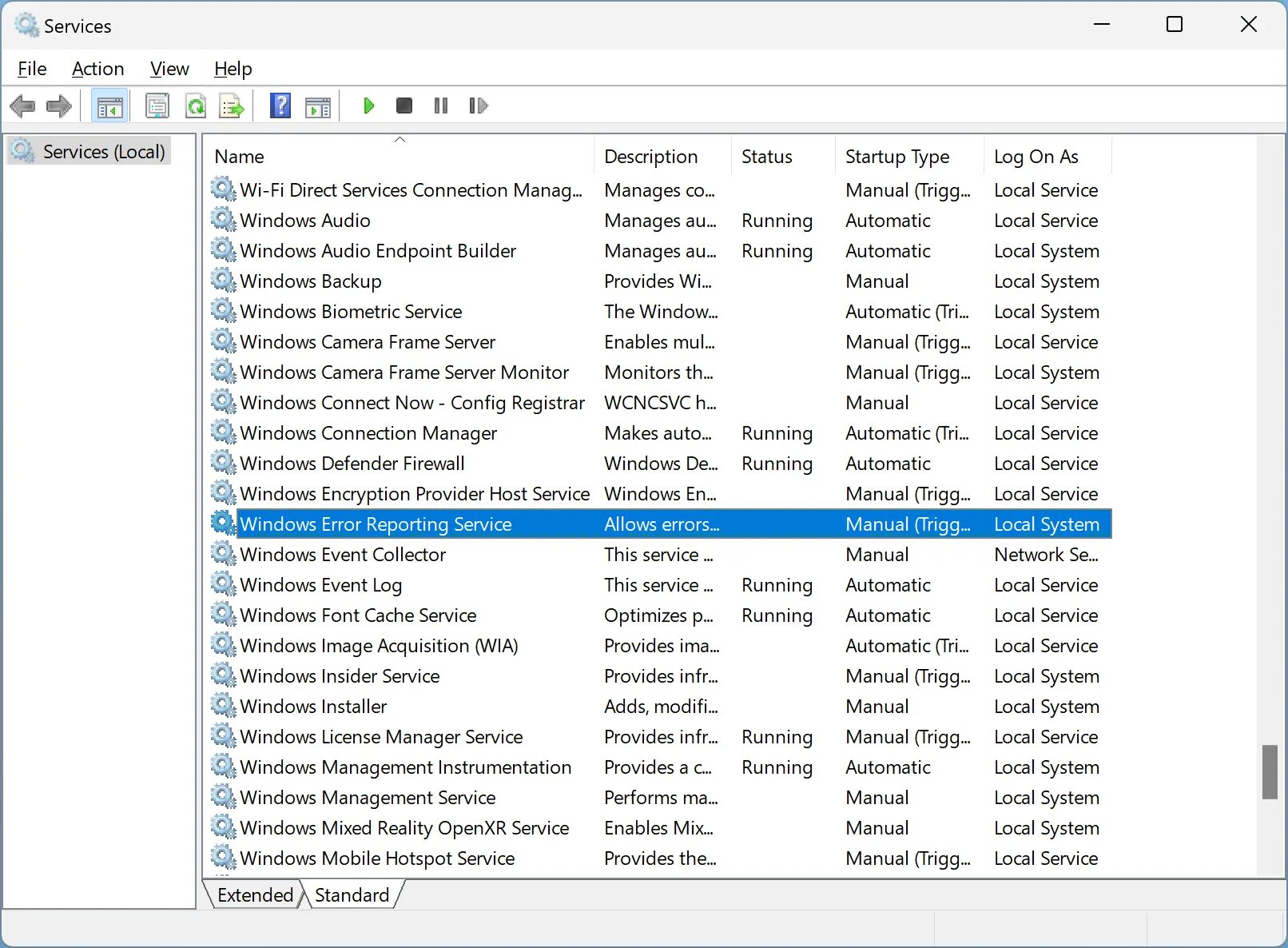Sort by the Description column header
The width and height of the screenshot is (1288, 948).
[x=663, y=156]
